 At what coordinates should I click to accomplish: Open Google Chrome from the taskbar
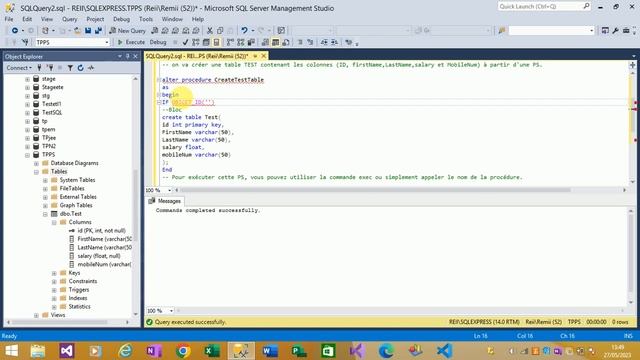pyautogui.click(x=183, y=351)
